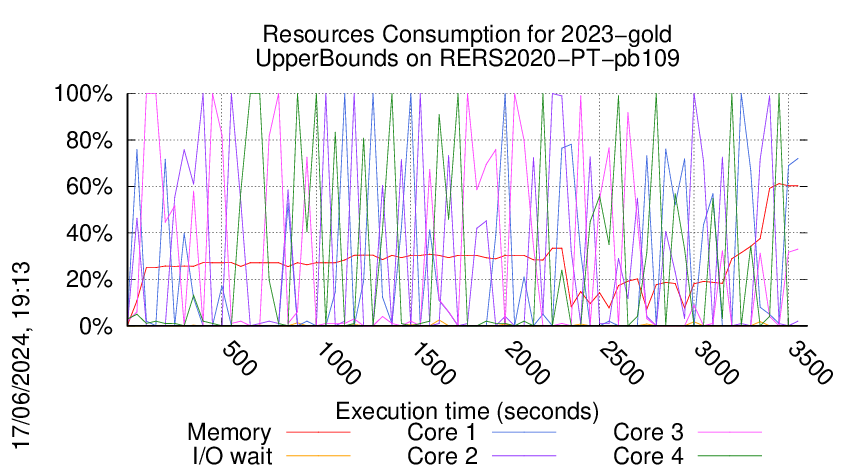Click the 80% y-axis label
This screenshot has width=850, height=475.
click(x=89, y=140)
